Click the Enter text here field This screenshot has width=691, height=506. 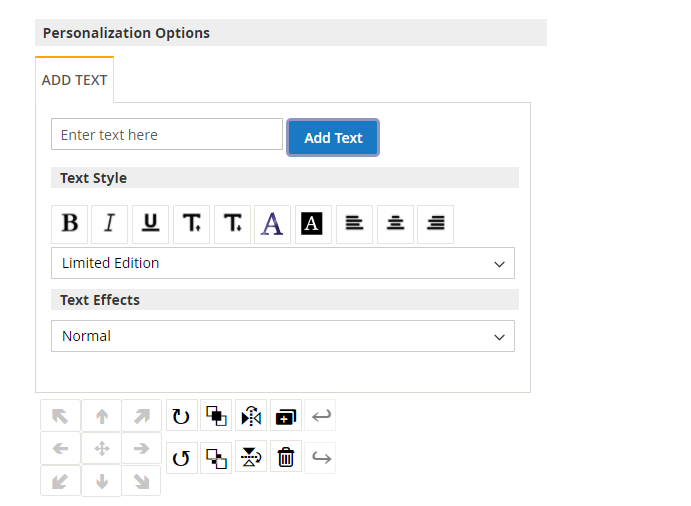click(167, 135)
